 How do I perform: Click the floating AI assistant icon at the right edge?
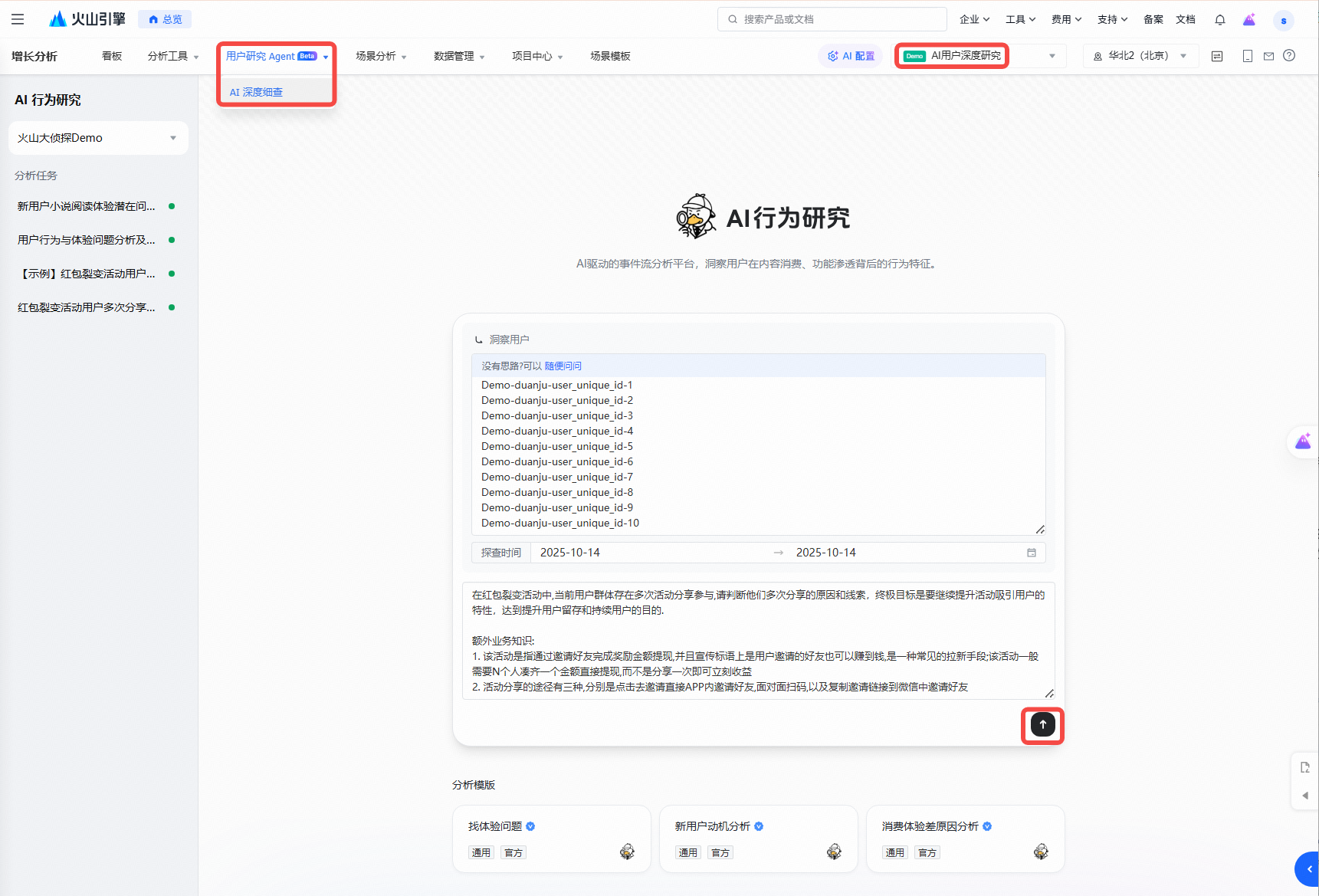pyautogui.click(x=1303, y=441)
